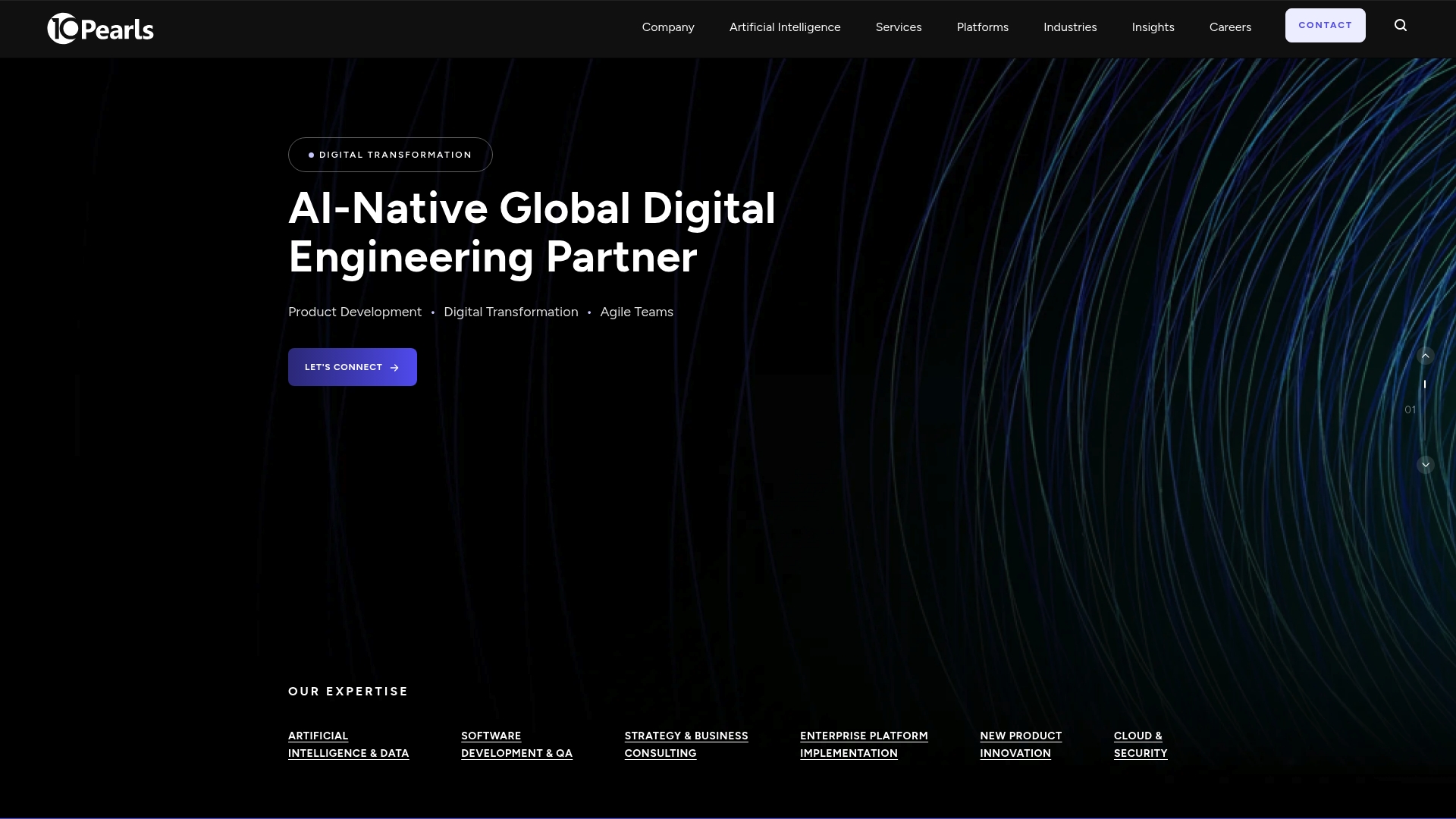1456x819 pixels.
Task: Open Artificial Intelligence & Data link
Action: tap(349, 745)
